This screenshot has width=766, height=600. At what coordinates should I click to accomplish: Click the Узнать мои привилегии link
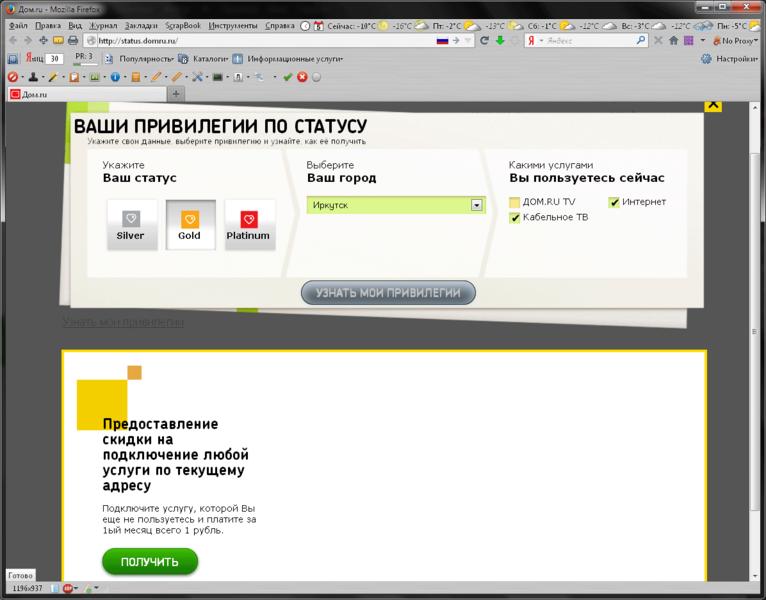click(123, 322)
